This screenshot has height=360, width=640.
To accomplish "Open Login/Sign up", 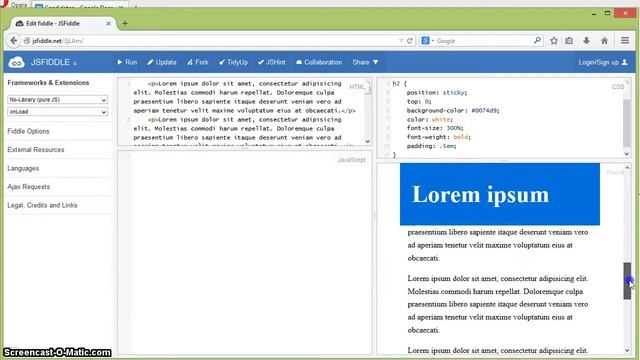I will [x=603, y=62].
